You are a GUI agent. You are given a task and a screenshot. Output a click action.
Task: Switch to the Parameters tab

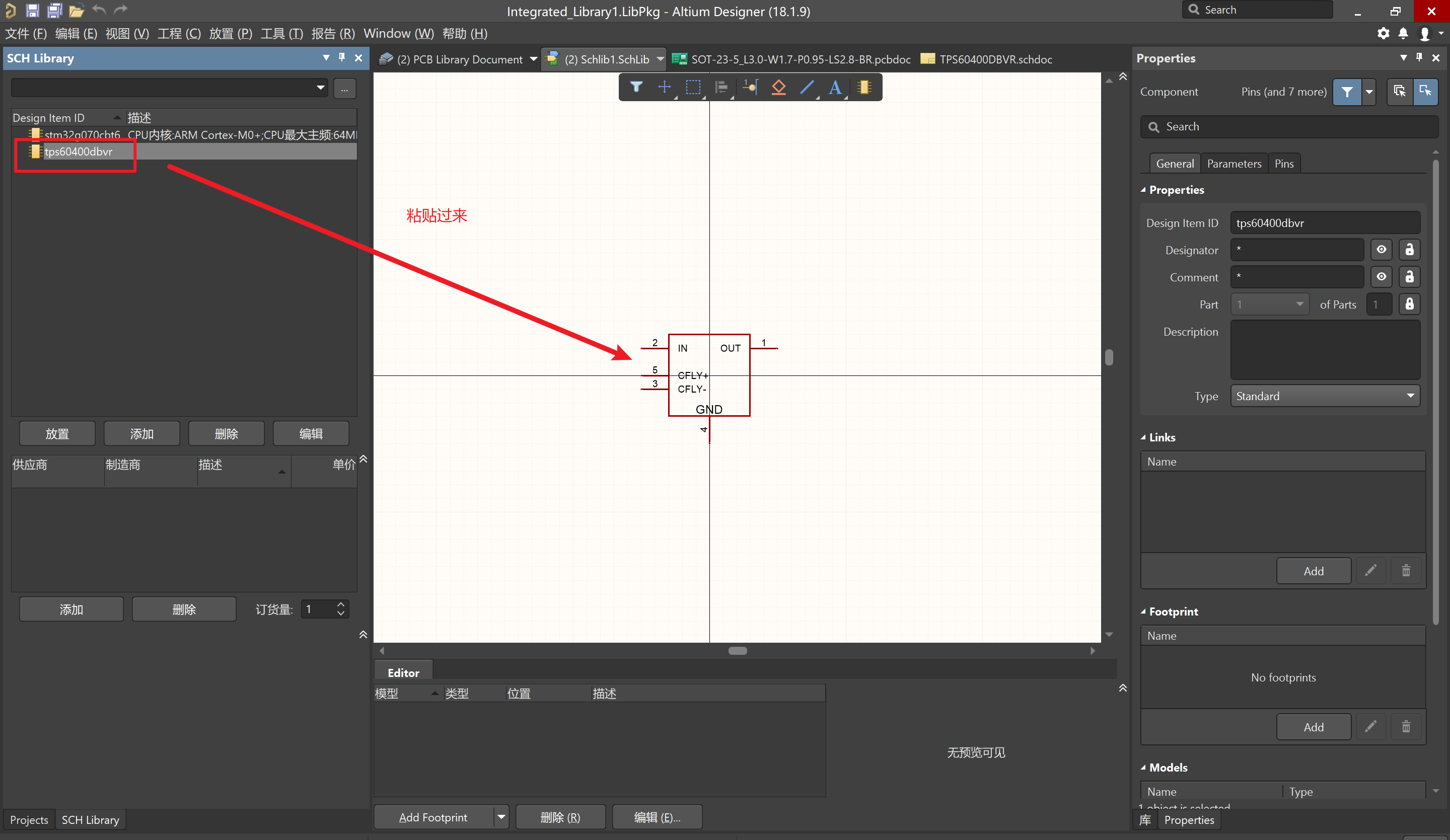tap(1234, 164)
